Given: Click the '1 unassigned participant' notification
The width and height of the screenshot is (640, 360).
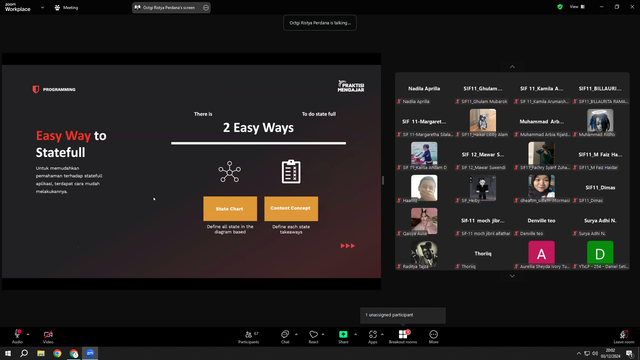Looking at the screenshot, I should point(403,315).
